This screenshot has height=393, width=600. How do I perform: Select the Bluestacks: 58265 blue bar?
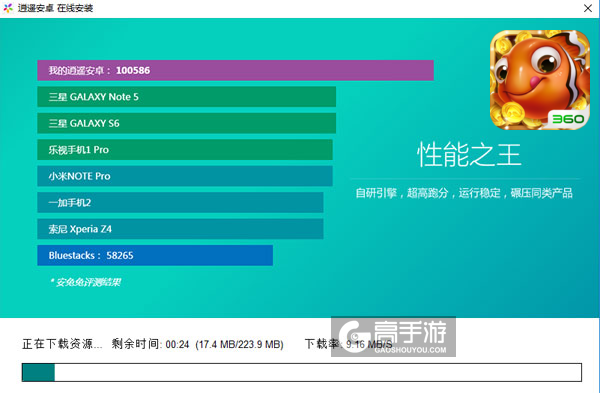155,255
